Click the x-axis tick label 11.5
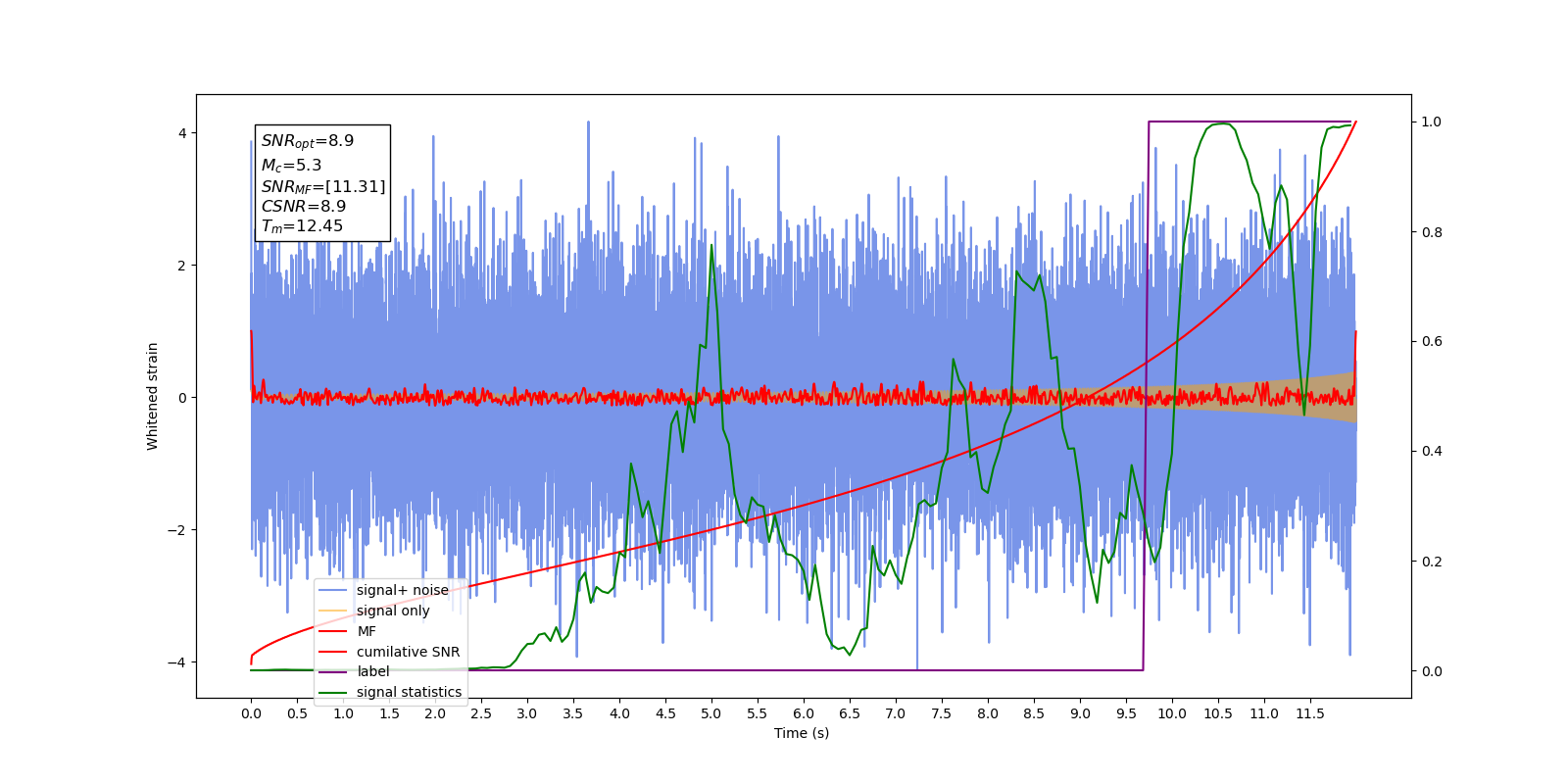Screen dimensions: 1568x784 pos(1310,713)
